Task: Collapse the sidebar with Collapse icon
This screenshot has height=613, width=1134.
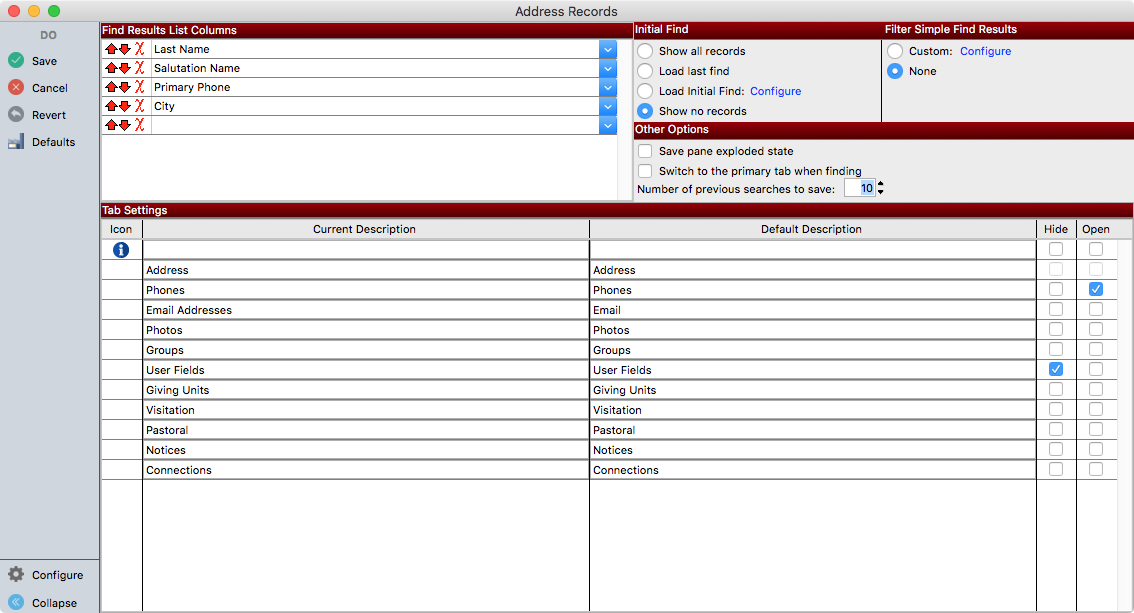Action: pos(16,603)
